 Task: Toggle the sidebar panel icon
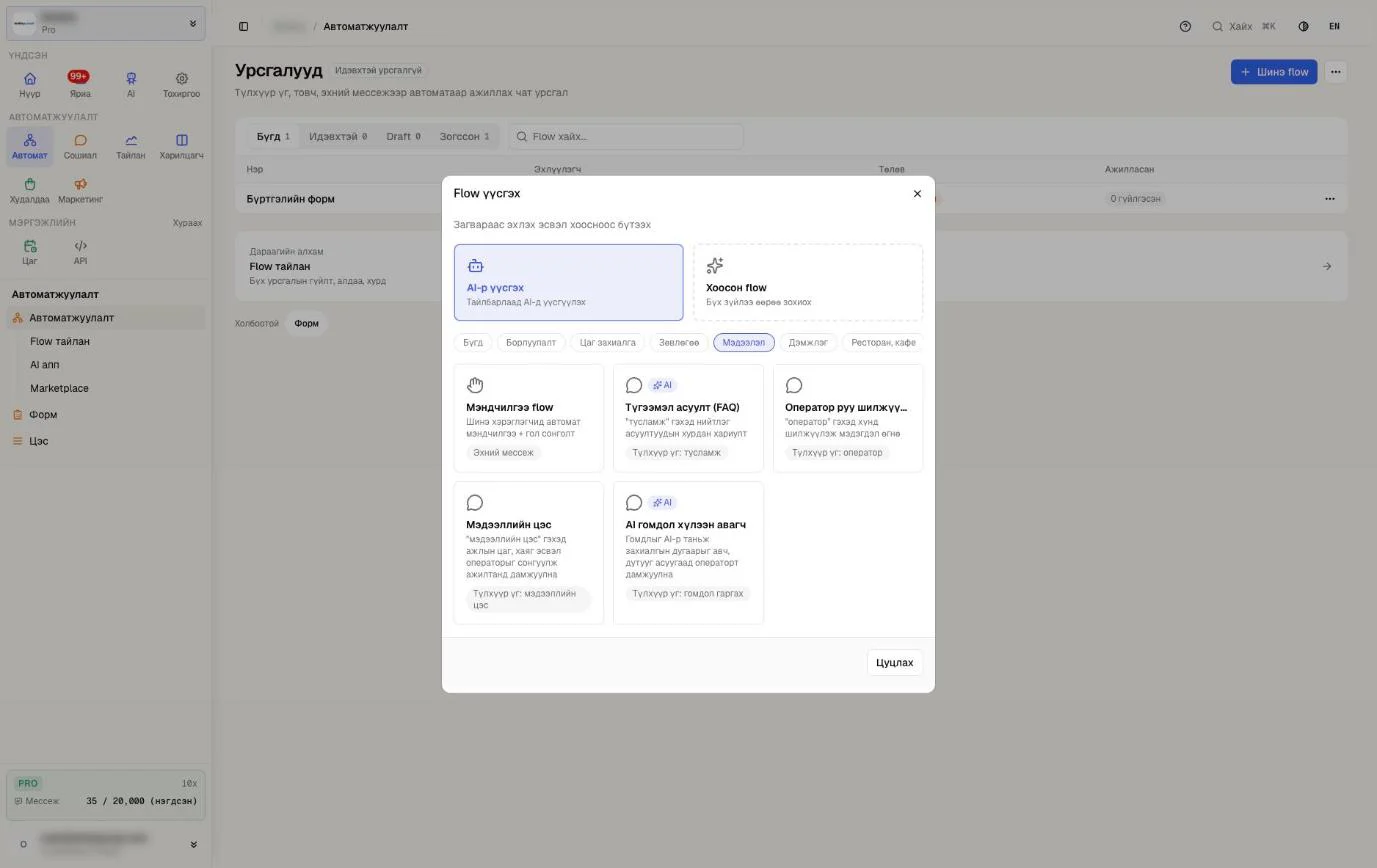tap(243, 26)
